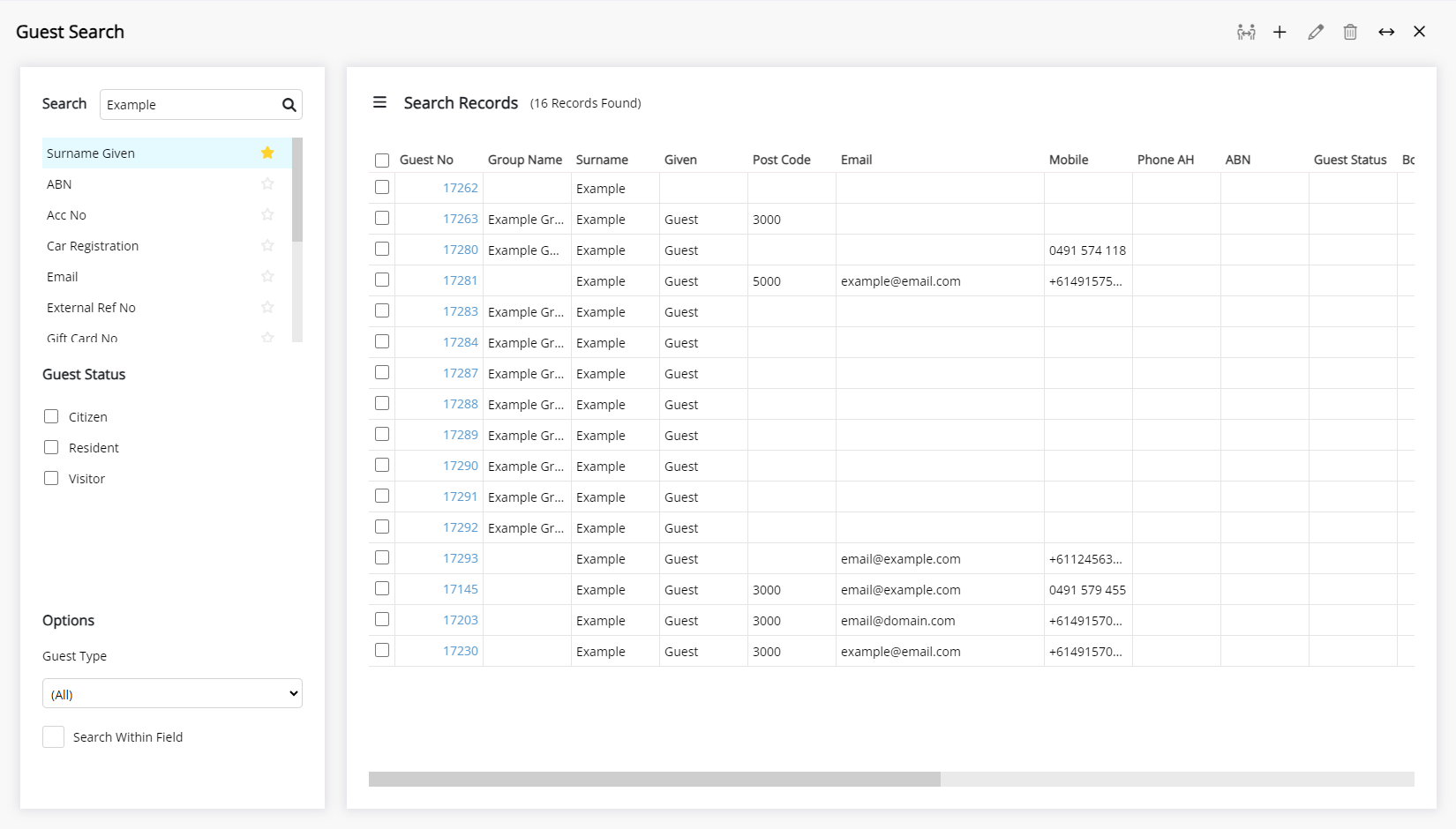Check the row for guest 17230
The width and height of the screenshot is (1456, 829).
382,650
